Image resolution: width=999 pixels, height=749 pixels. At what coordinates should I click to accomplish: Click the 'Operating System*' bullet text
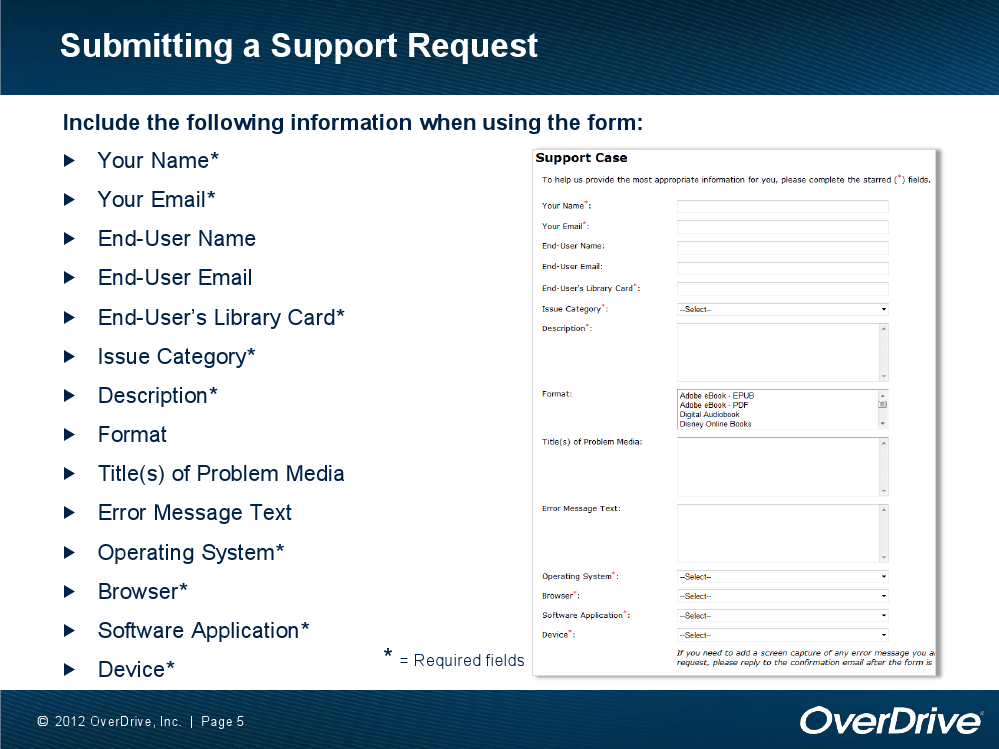click(190, 553)
